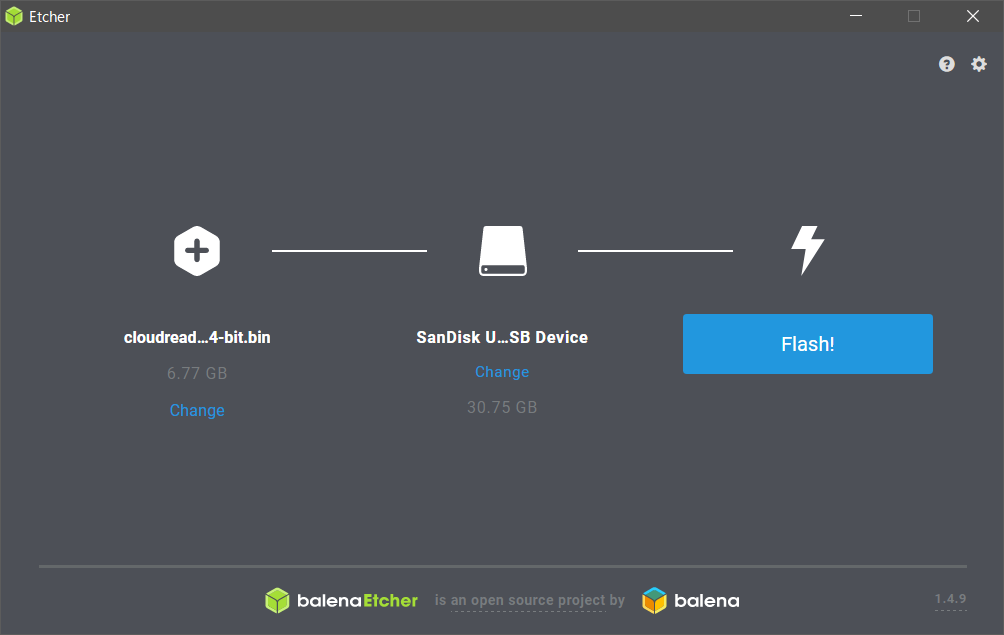
Task: Open the help question mark icon
Action: point(946,64)
